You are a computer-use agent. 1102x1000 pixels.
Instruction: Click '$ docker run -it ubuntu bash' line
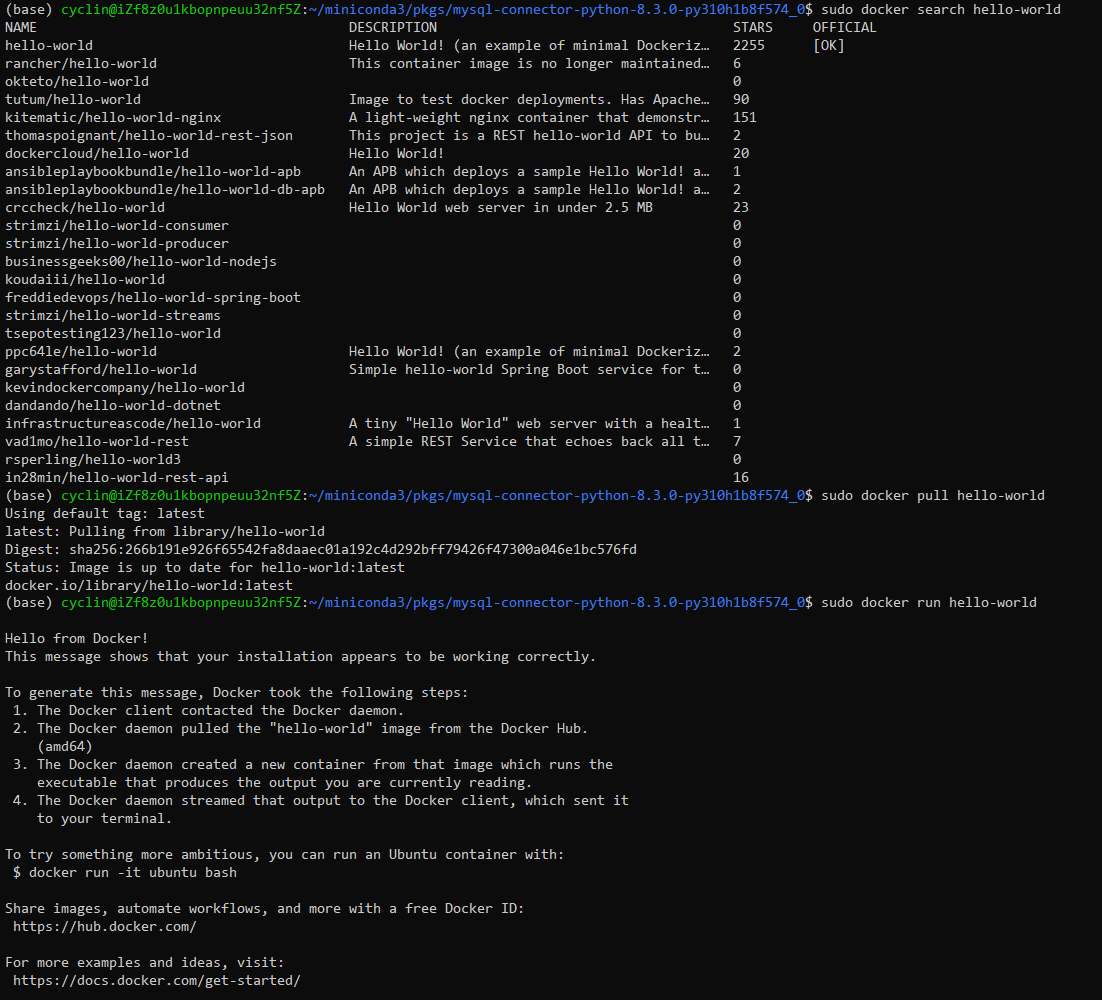click(125, 873)
